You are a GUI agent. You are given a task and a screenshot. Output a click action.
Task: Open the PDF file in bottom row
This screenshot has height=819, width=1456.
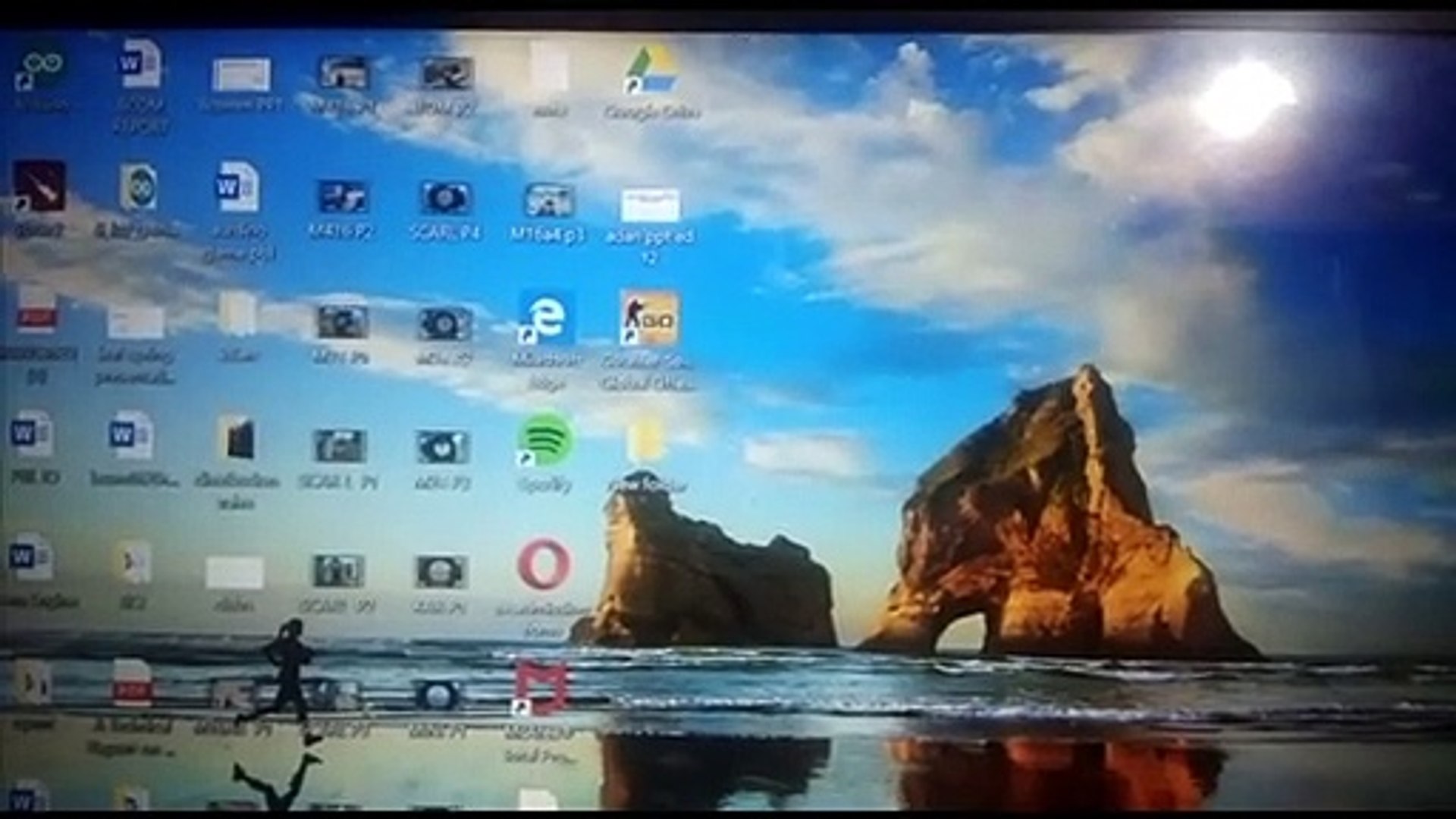coord(132,684)
